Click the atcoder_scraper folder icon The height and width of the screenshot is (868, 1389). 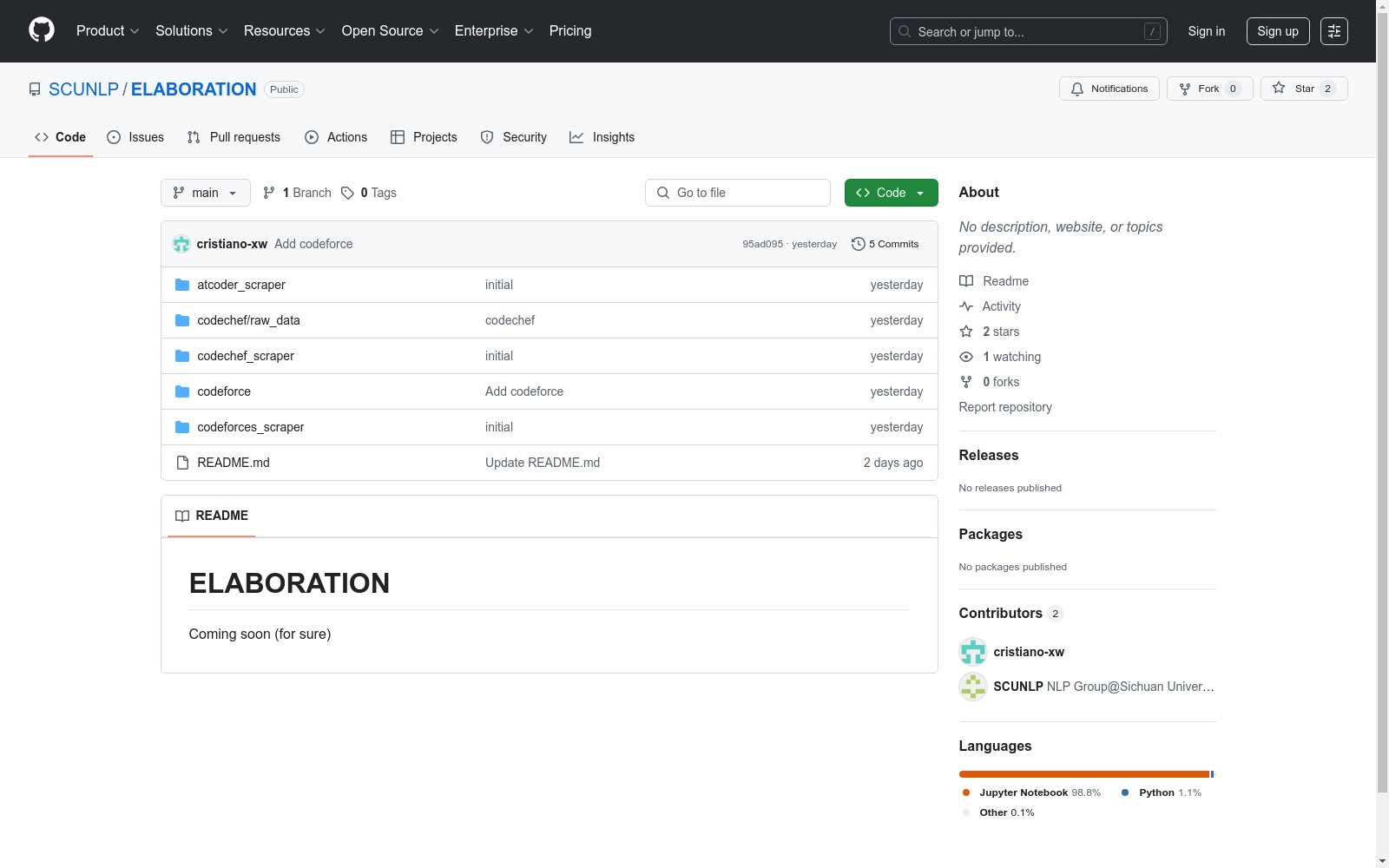[182, 285]
